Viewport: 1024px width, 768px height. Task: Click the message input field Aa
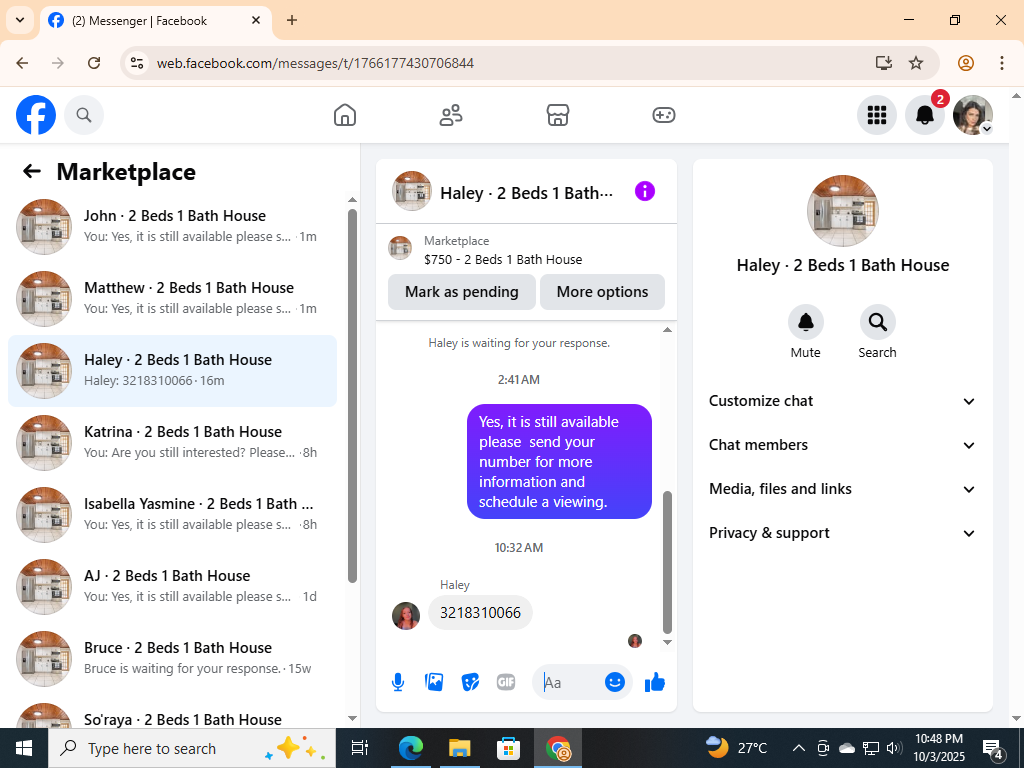[x=567, y=682]
